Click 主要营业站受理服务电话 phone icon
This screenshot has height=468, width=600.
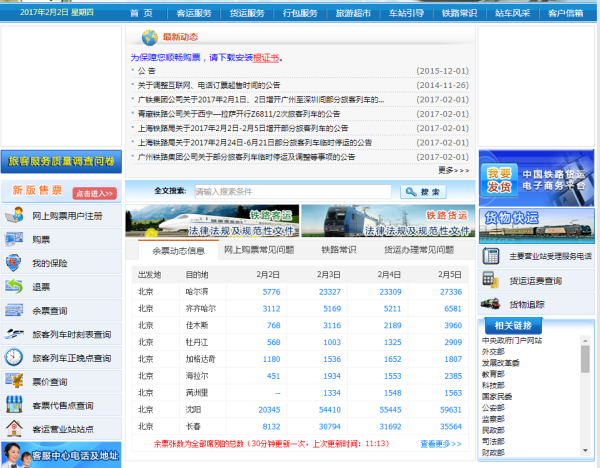pyautogui.click(x=491, y=256)
